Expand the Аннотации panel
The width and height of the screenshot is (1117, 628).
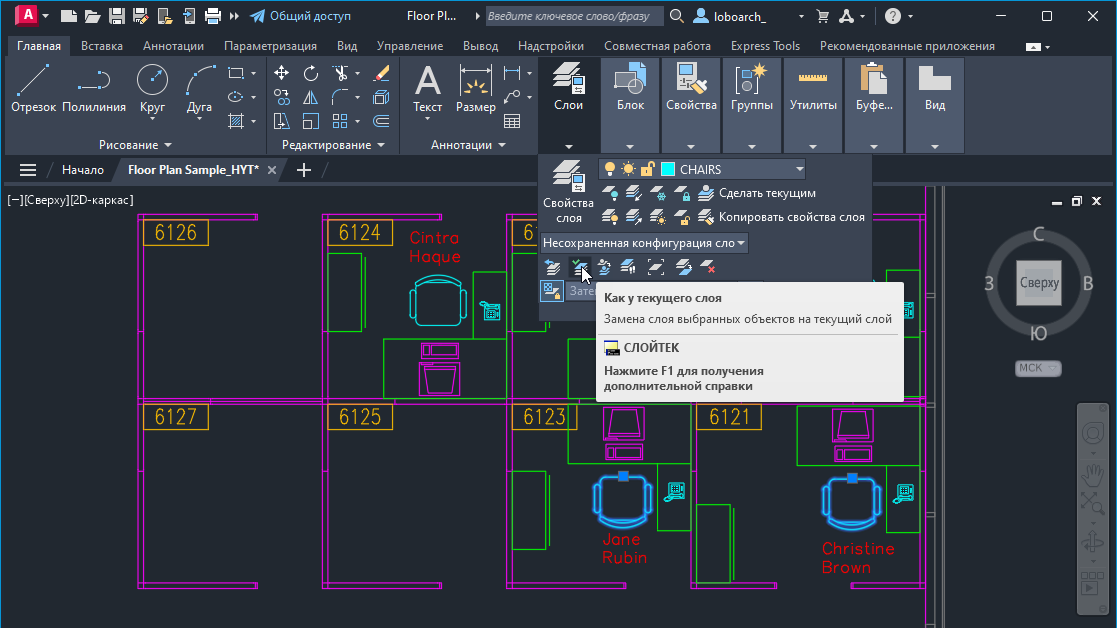coord(468,145)
